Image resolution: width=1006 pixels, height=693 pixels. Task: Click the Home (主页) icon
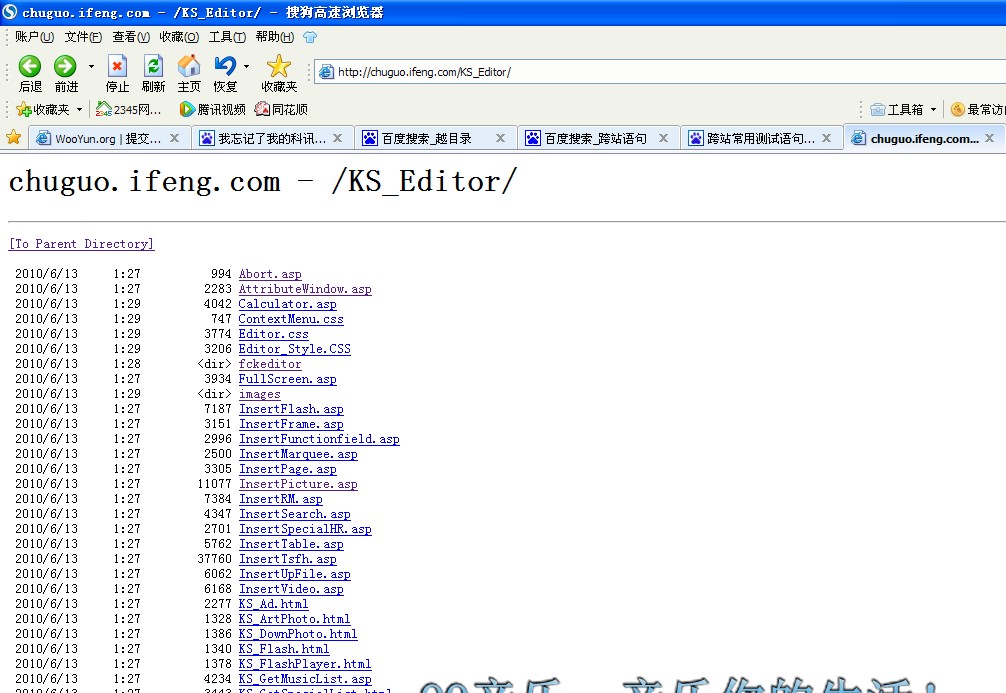[189, 66]
